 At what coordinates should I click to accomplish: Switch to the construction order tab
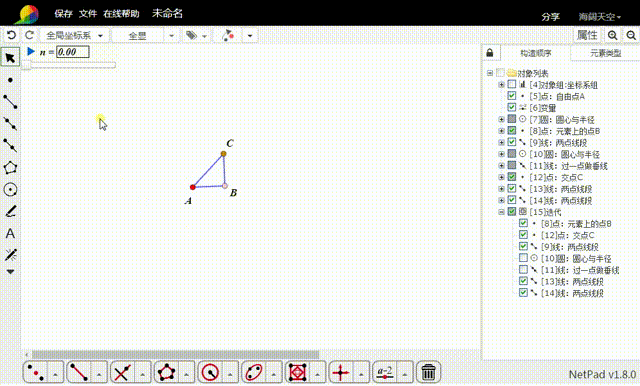(x=536, y=53)
